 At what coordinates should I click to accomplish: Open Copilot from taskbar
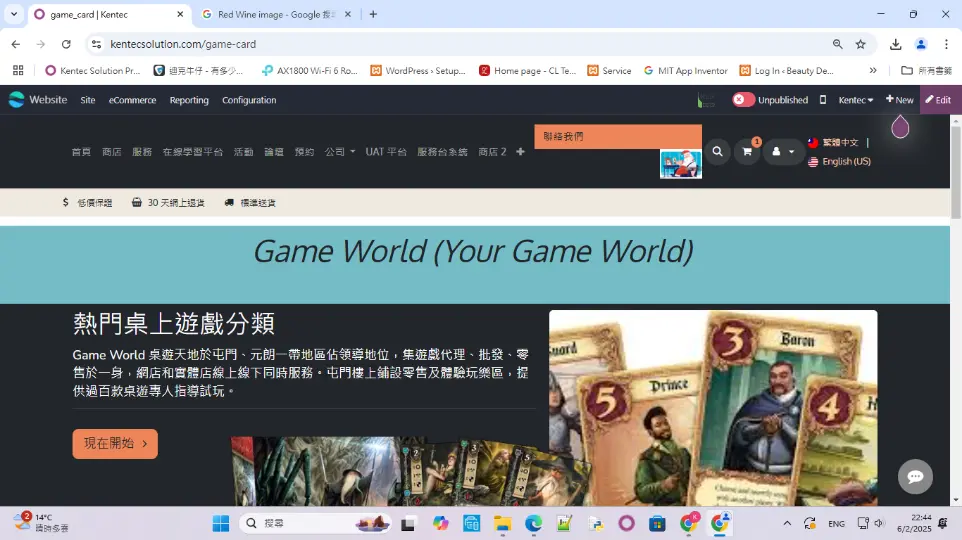point(441,523)
